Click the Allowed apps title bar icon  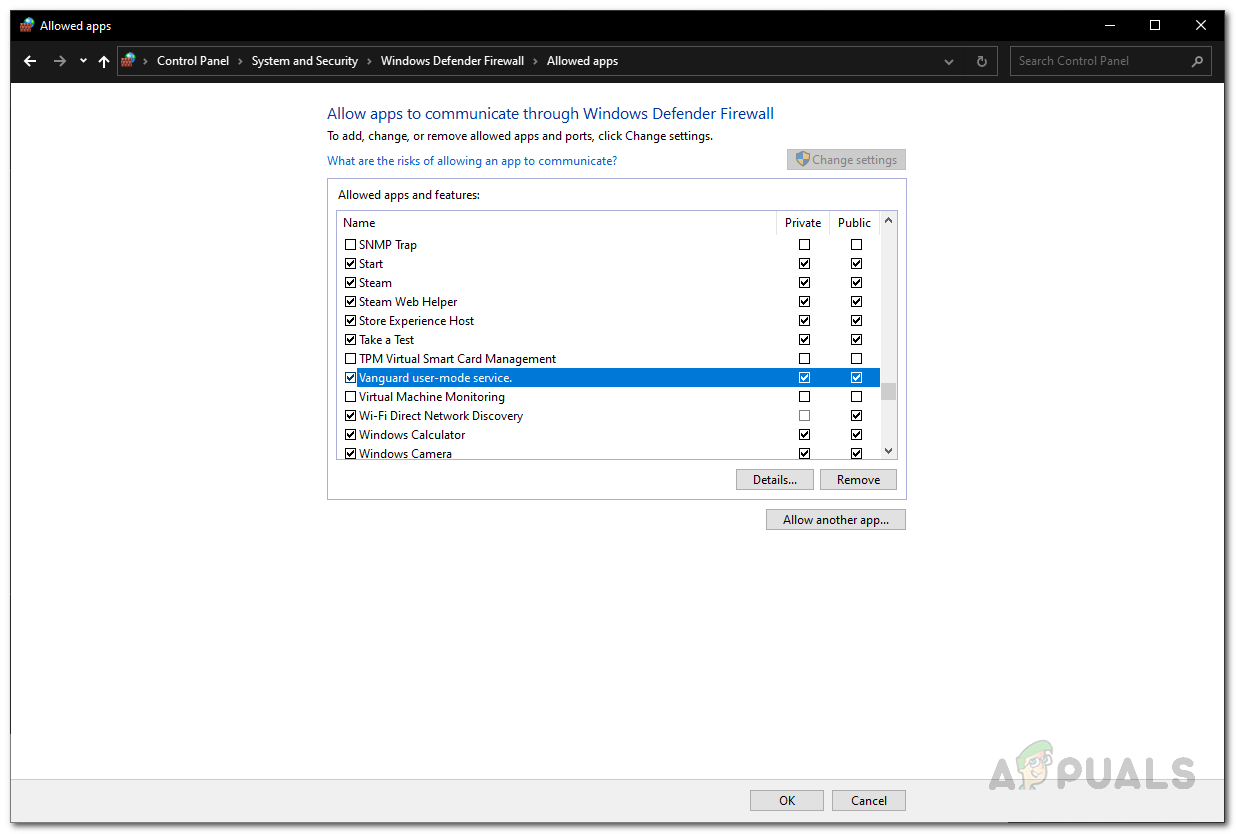coord(27,25)
